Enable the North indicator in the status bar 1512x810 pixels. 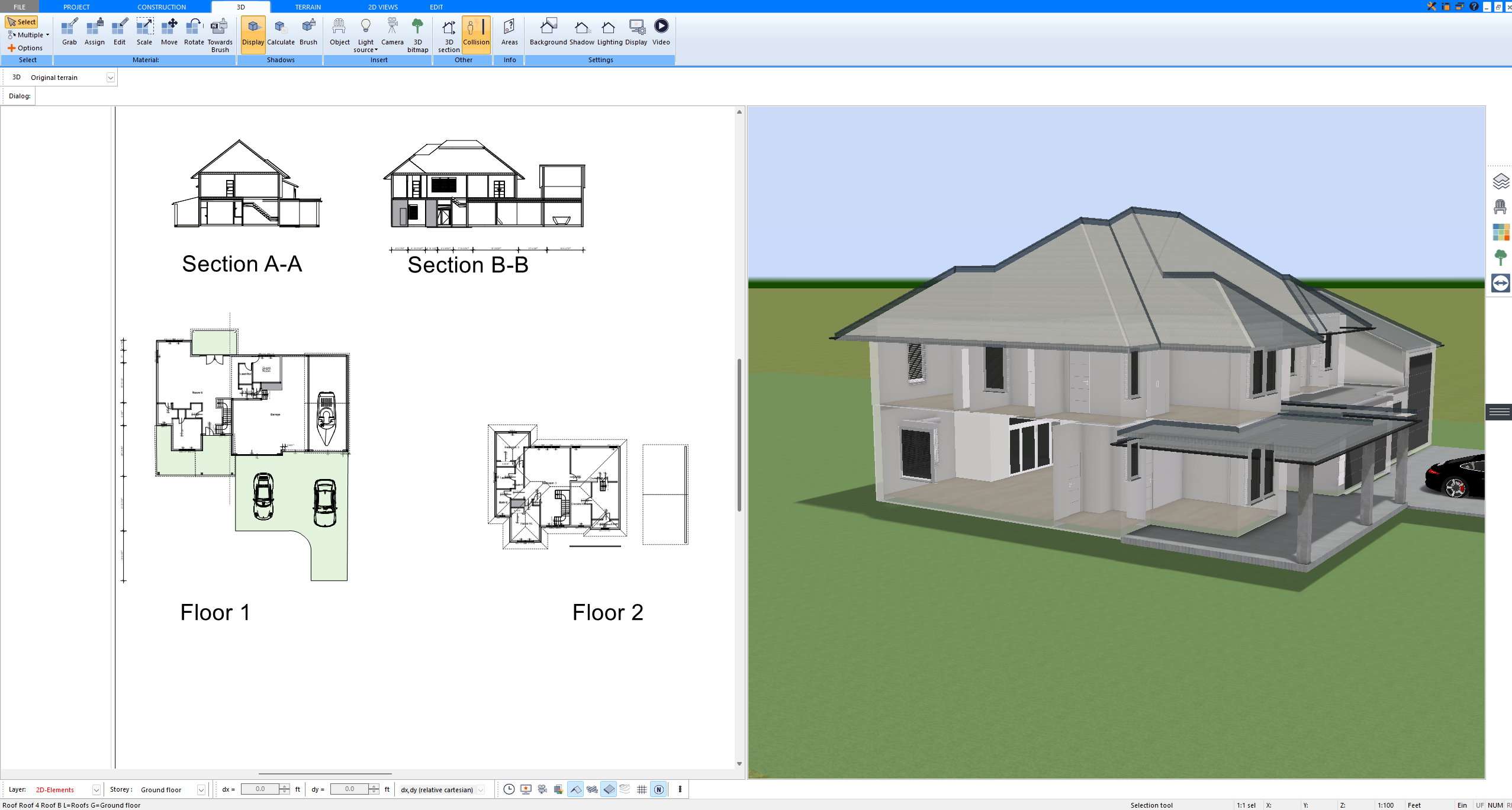[x=659, y=789]
